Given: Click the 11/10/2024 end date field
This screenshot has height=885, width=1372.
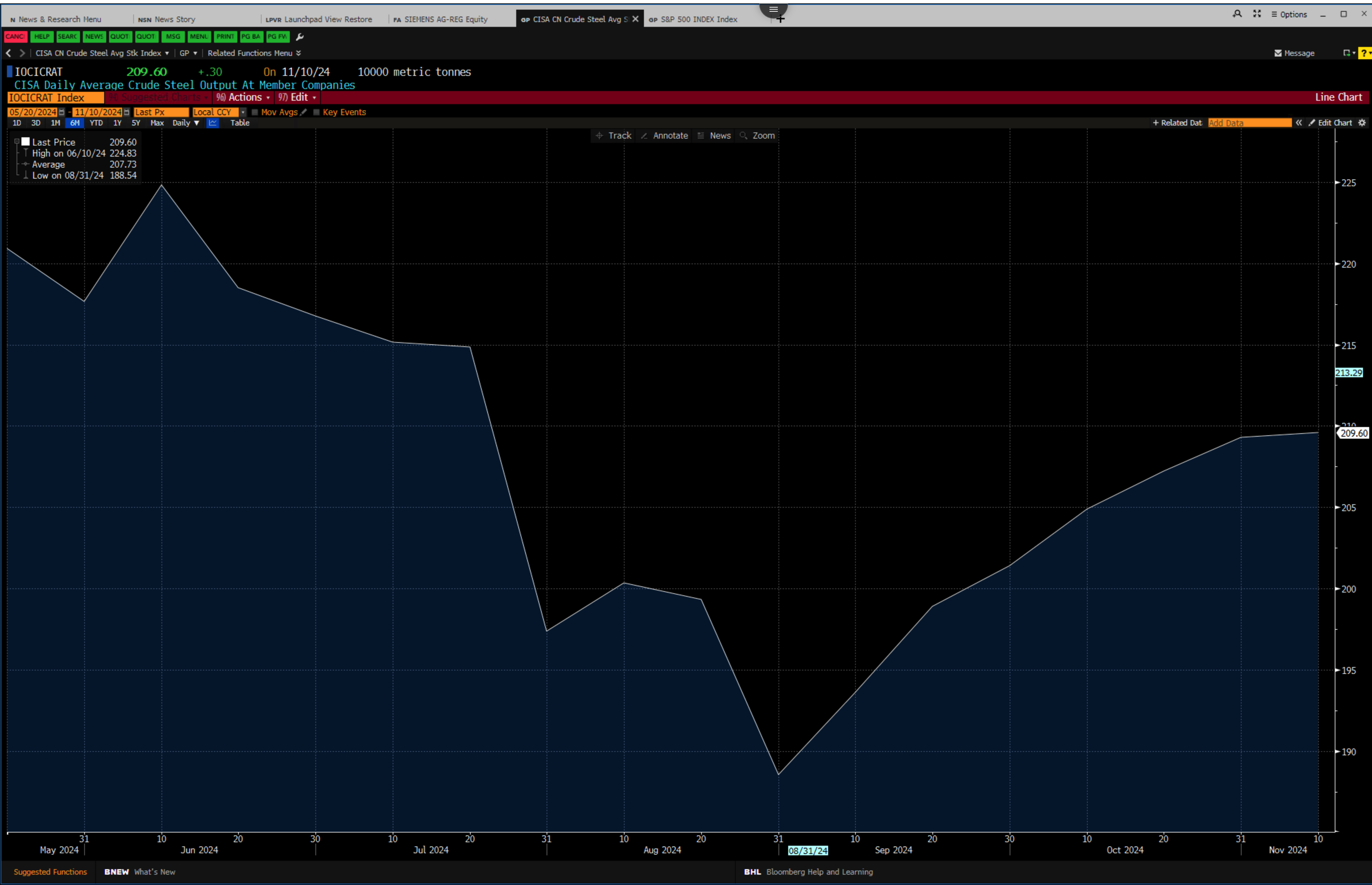Looking at the screenshot, I should coord(98,112).
